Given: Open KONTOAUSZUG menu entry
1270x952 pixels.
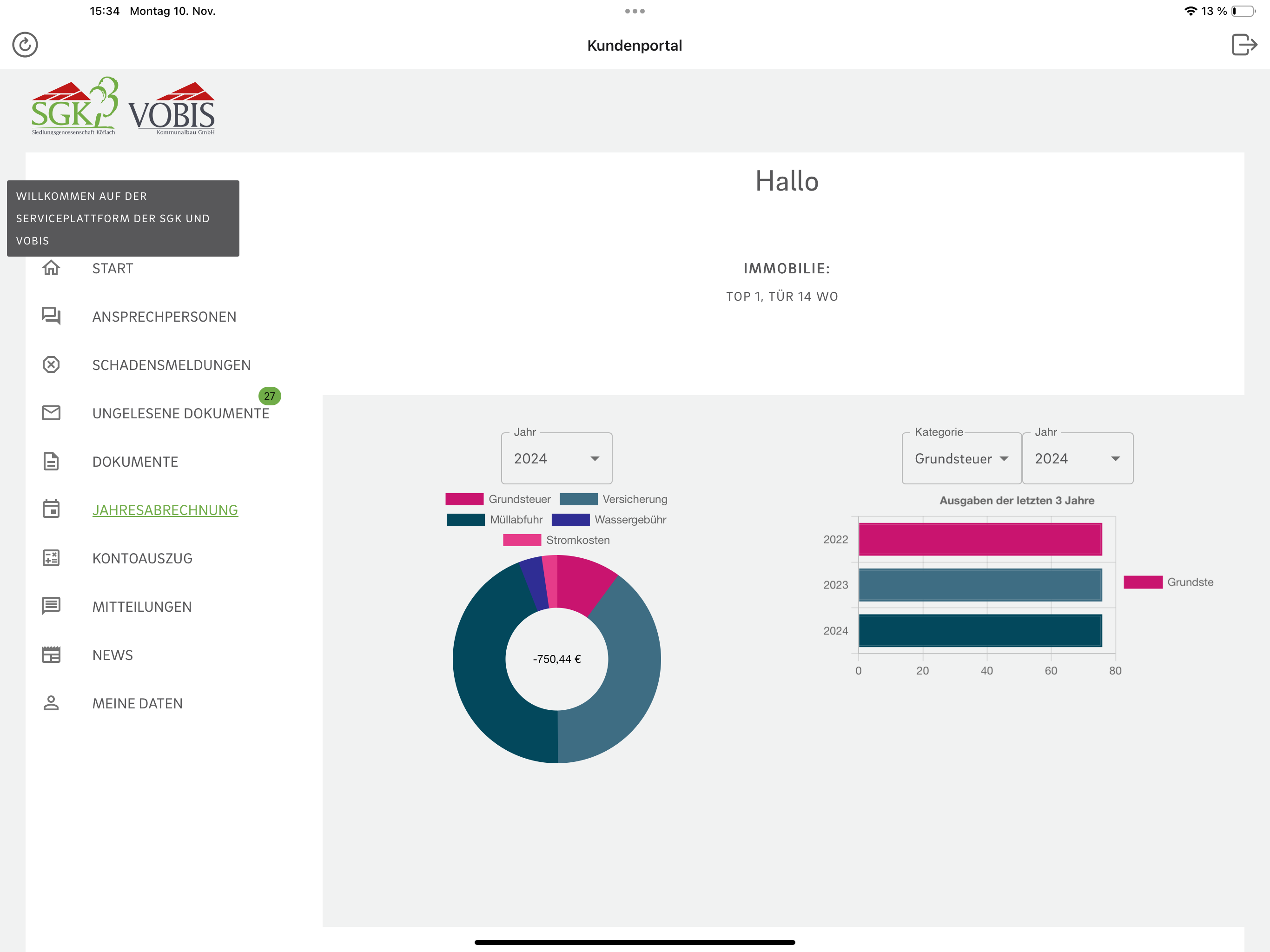Looking at the screenshot, I should coord(142,559).
